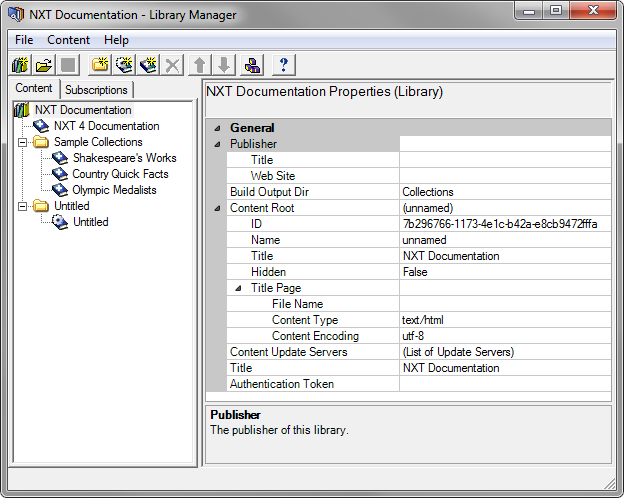Click the Authentication Token value field
The image size is (624, 498).
point(504,384)
